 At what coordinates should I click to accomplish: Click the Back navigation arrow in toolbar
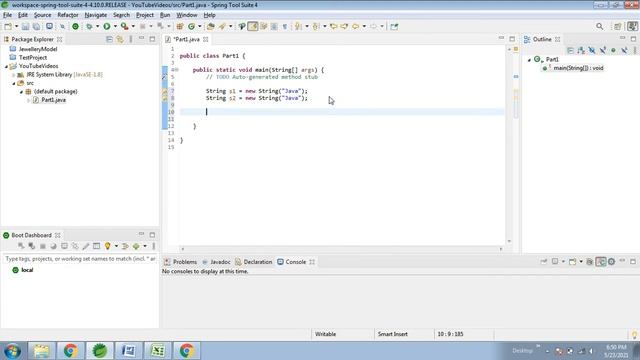[356, 27]
